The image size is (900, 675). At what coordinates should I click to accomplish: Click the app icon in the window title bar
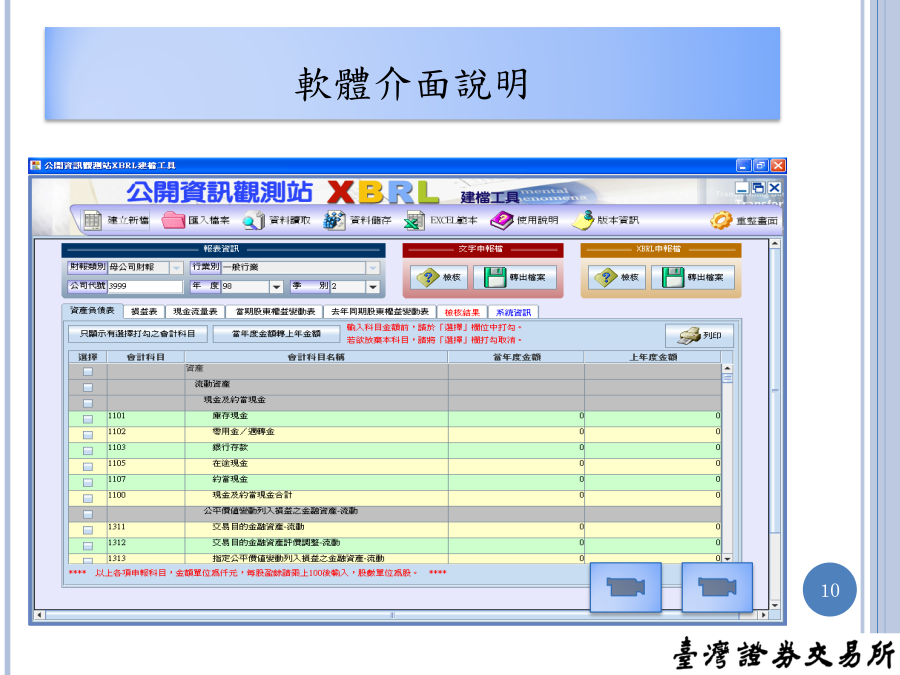coord(36,165)
